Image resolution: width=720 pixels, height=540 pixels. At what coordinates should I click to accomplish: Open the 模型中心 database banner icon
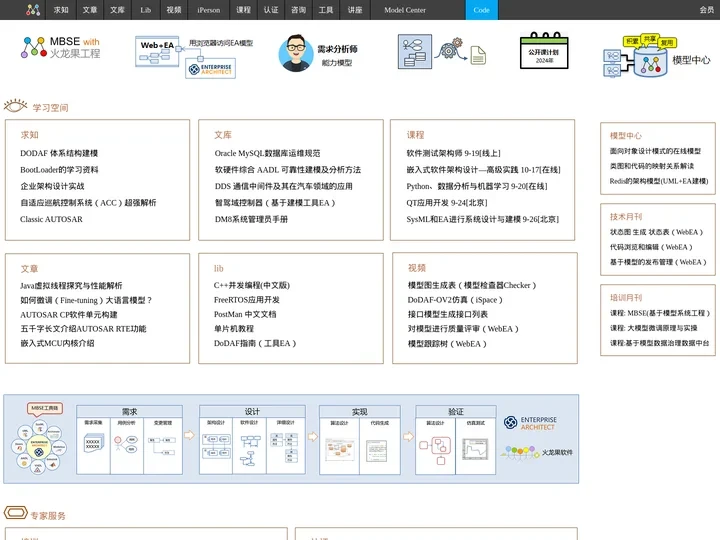[656, 56]
